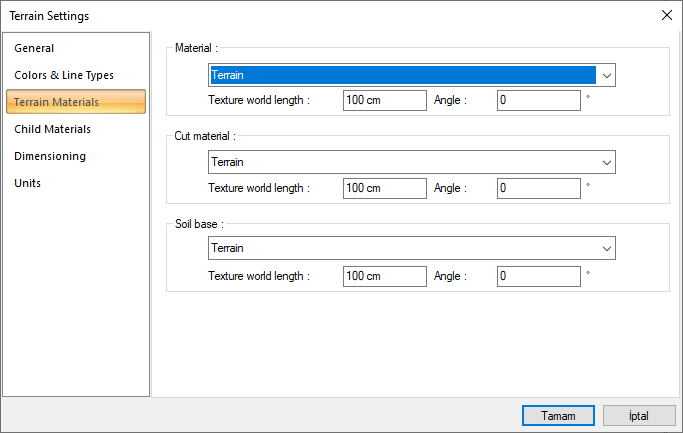Open the General settings page

35,48
